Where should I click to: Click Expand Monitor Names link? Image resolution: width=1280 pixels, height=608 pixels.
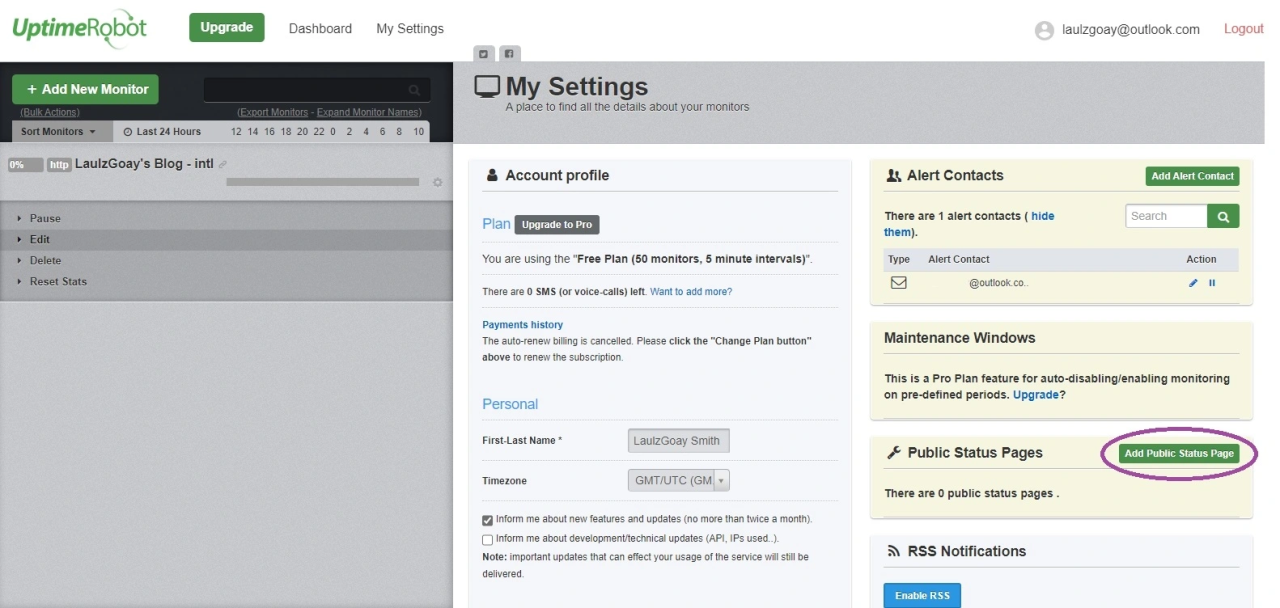pos(369,112)
